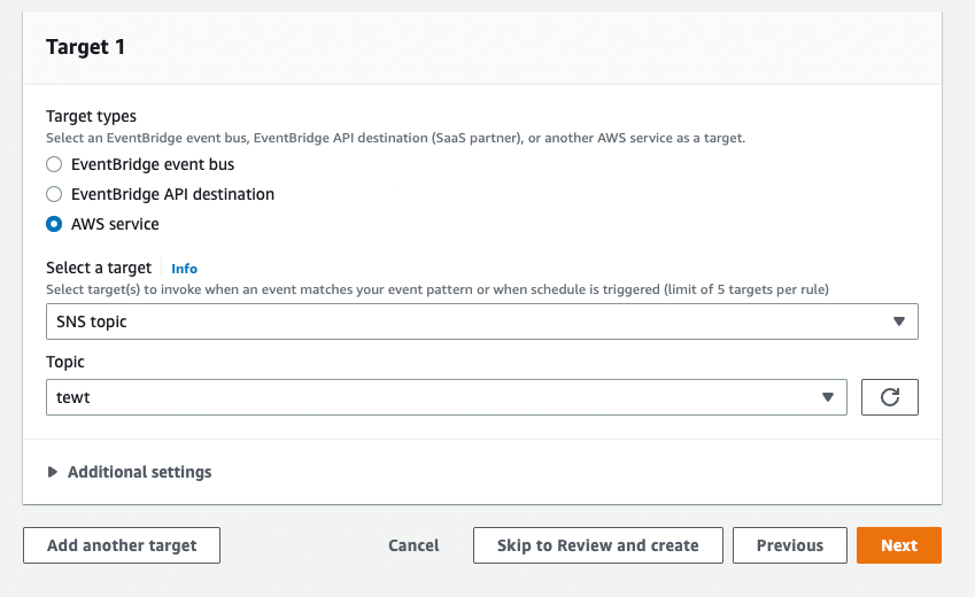This screenshot has width=977, height=597.
Task: Go back with the Previous button
Action: pyautogui.click(x=789, y=545)
